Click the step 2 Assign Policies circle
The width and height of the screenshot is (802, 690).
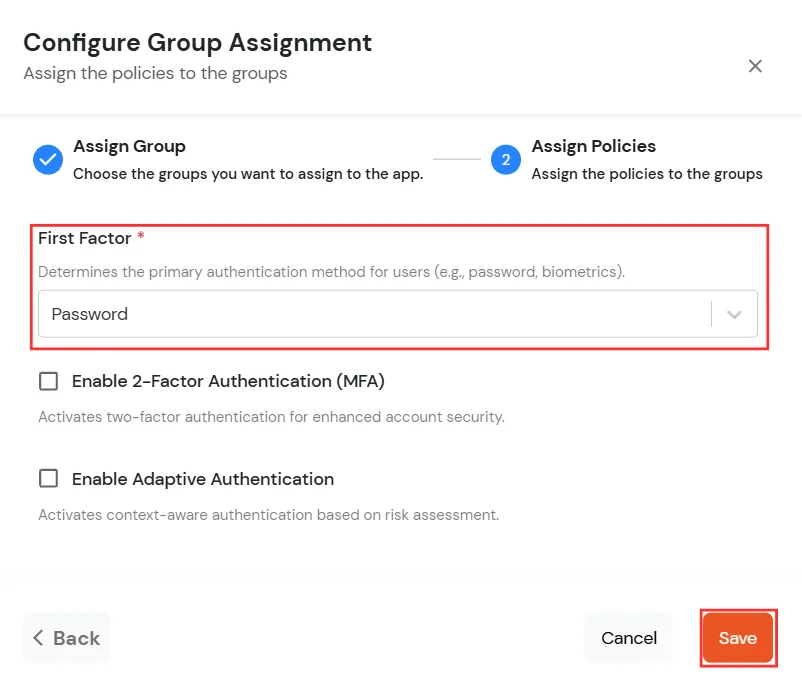pyautogui.click(x=506, y=160)
